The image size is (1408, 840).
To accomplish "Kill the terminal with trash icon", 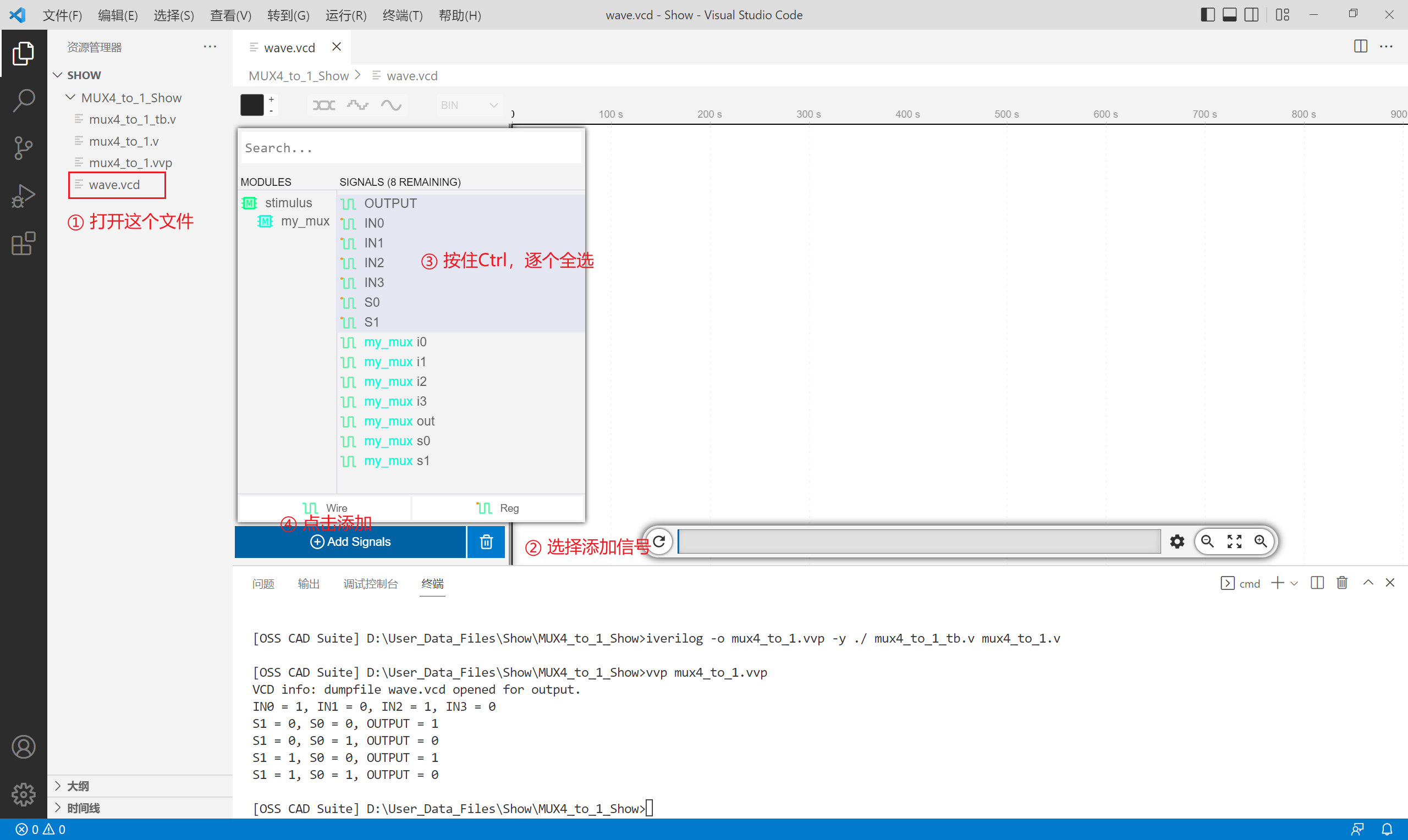I will coord(1342,583).
